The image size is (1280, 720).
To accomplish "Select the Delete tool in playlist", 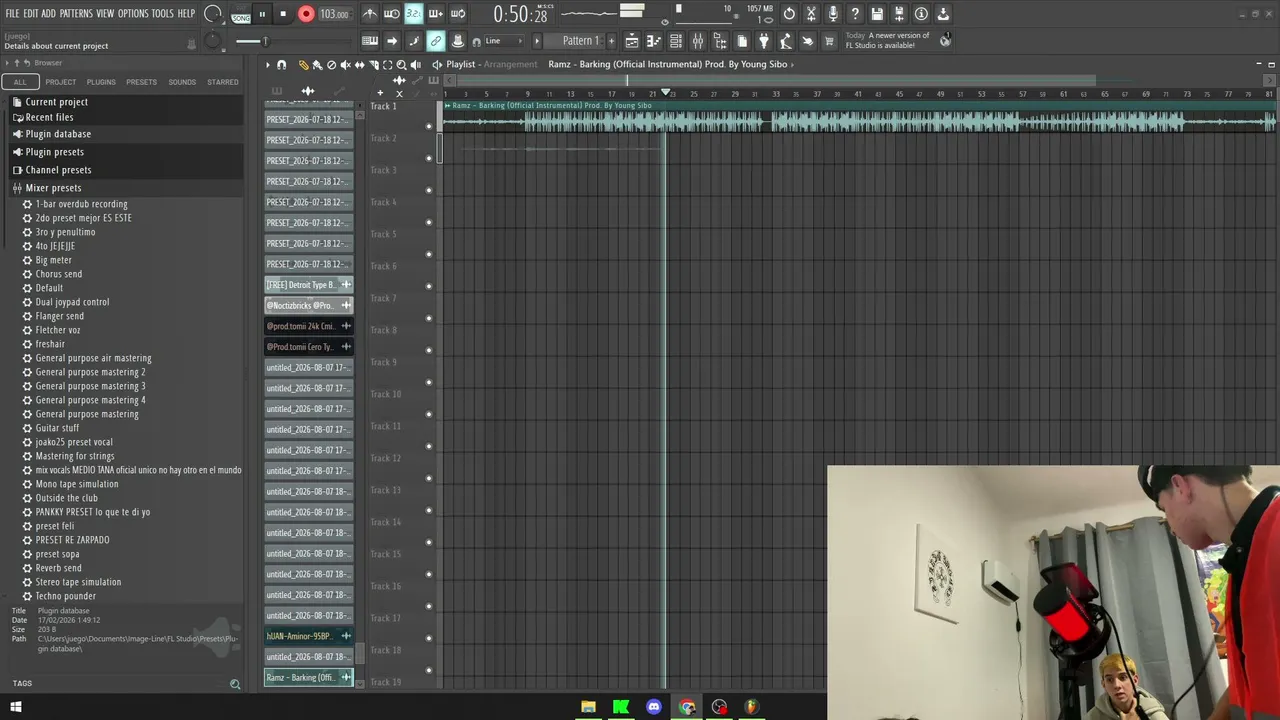I will [x=332, y=65].
